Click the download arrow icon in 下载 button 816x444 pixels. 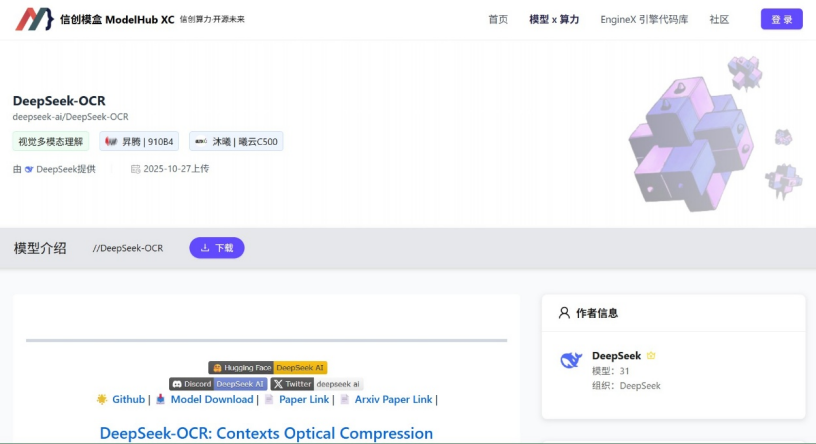205,248
